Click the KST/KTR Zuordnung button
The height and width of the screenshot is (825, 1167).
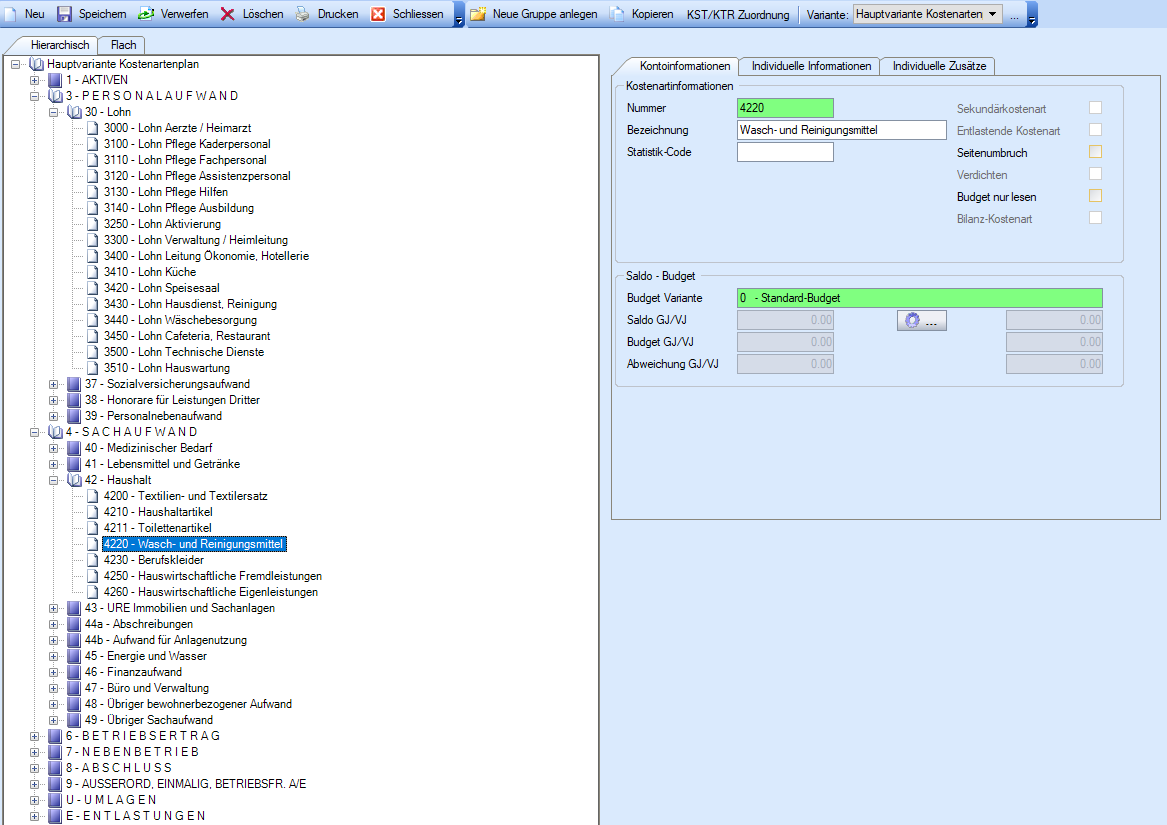pos(737,14)
